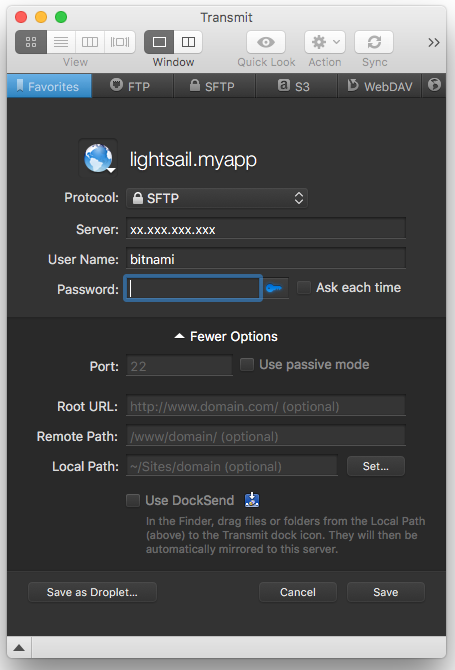Show more toolbar items via chevrons
The width and height of the screenshot is (455, 670).
pyautogui.click(x=434, y=42)
